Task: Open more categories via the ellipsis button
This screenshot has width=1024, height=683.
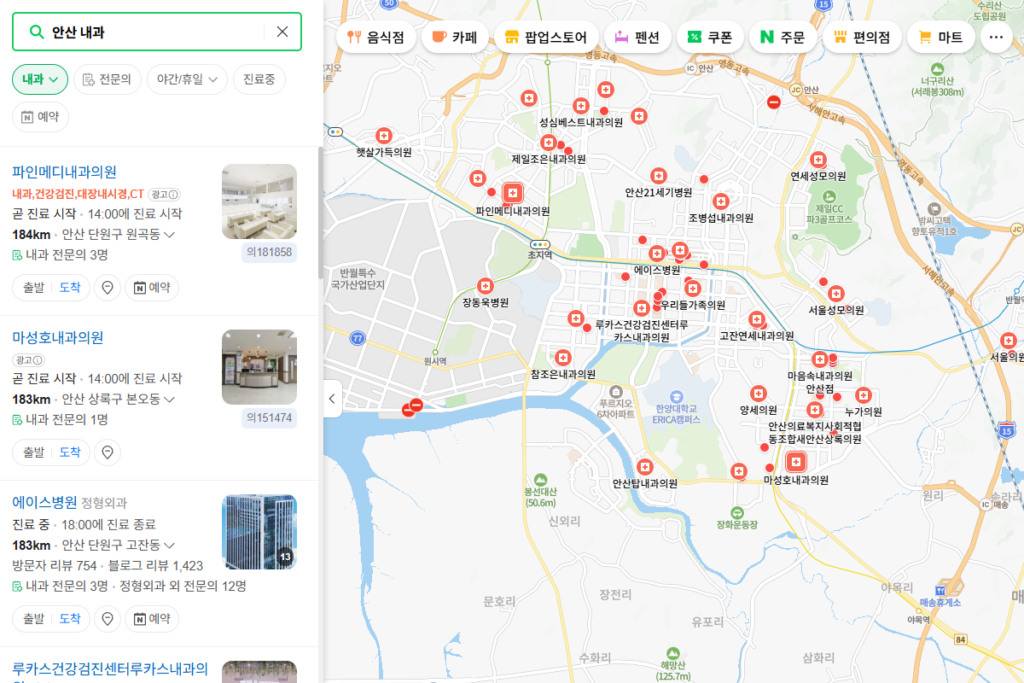Action: pyautogui.click(x=995, y=36)
